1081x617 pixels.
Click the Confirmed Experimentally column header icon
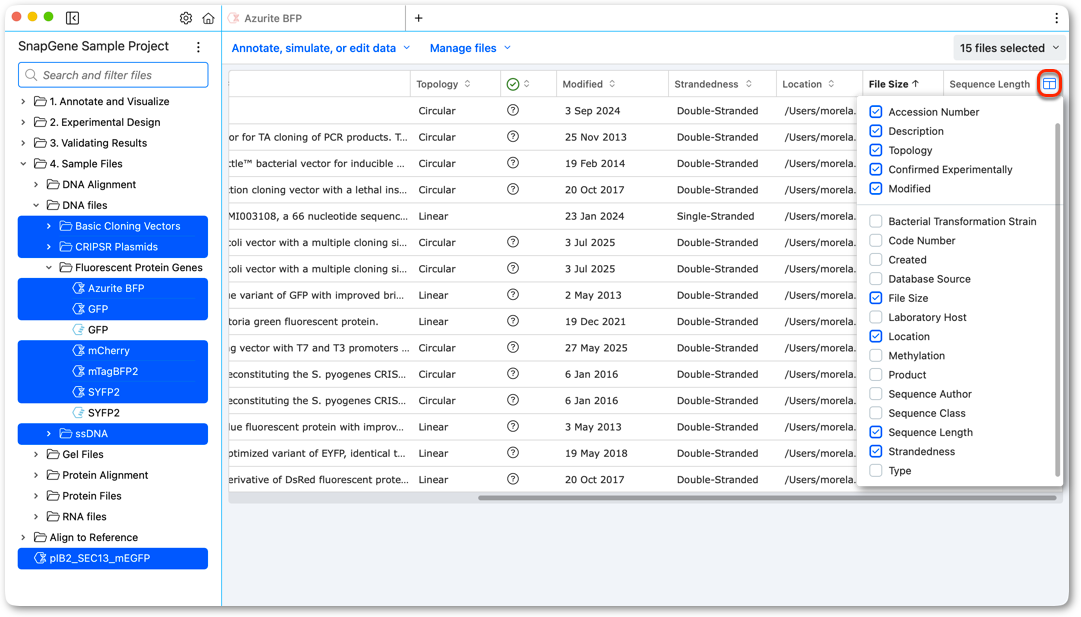coord(513,84)
